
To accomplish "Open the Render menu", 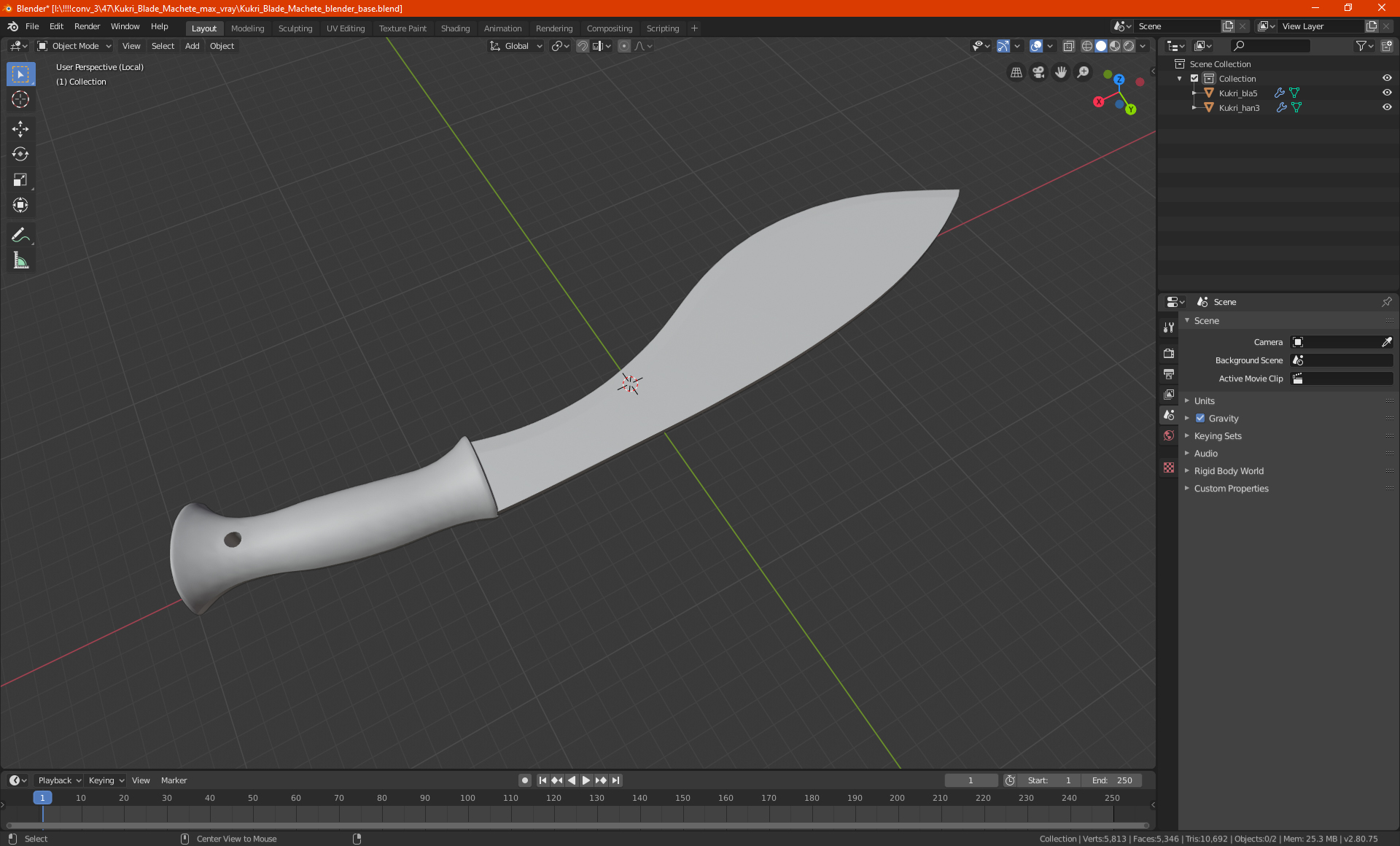I will click(x=87, y=26).
